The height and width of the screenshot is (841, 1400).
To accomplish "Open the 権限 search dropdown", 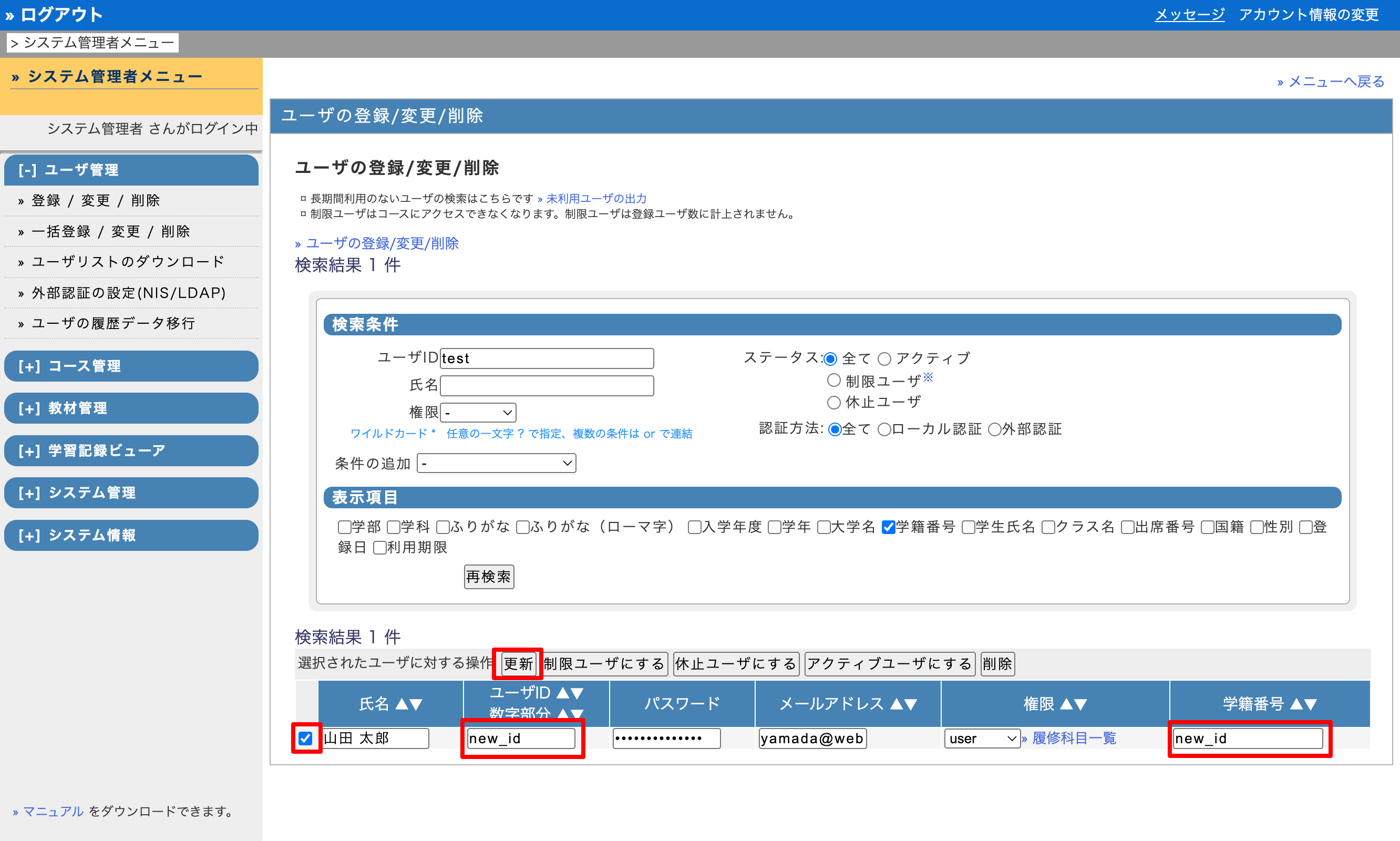I will 478,413.
